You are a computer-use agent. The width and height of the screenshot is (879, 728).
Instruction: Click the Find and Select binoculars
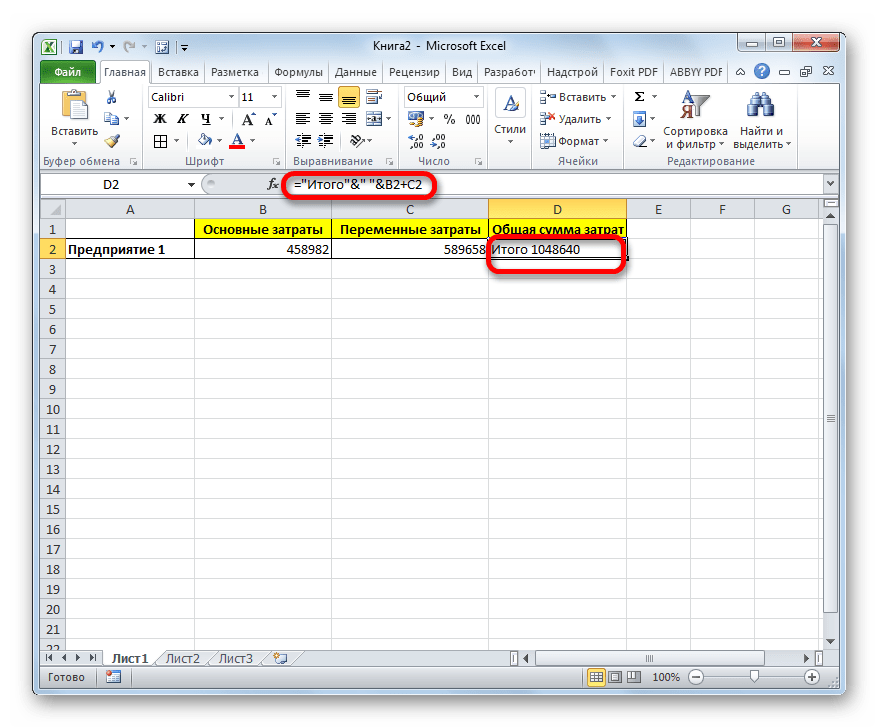[762, 118]
